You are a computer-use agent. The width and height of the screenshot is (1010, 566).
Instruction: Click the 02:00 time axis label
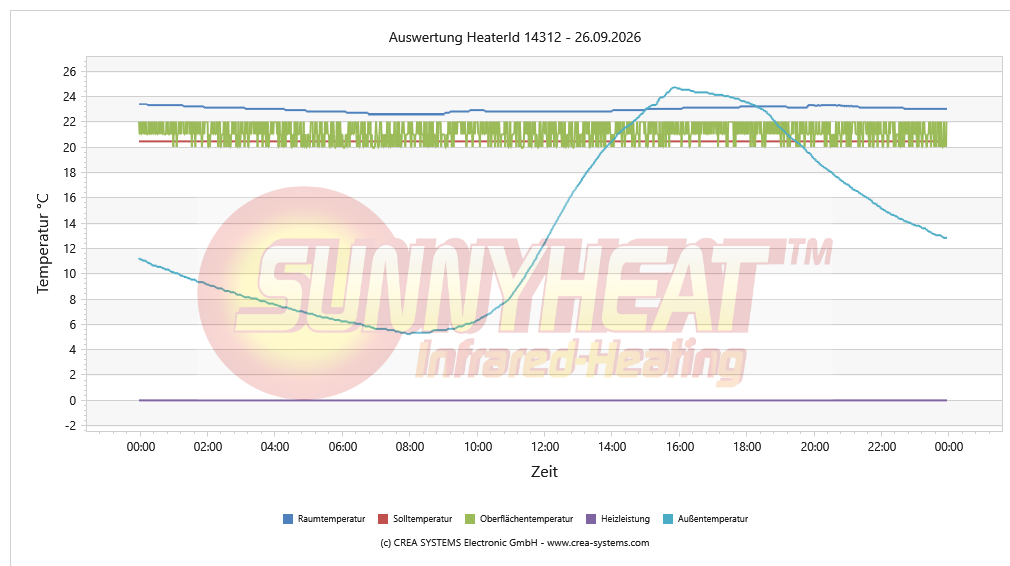[x=208, y=447]
